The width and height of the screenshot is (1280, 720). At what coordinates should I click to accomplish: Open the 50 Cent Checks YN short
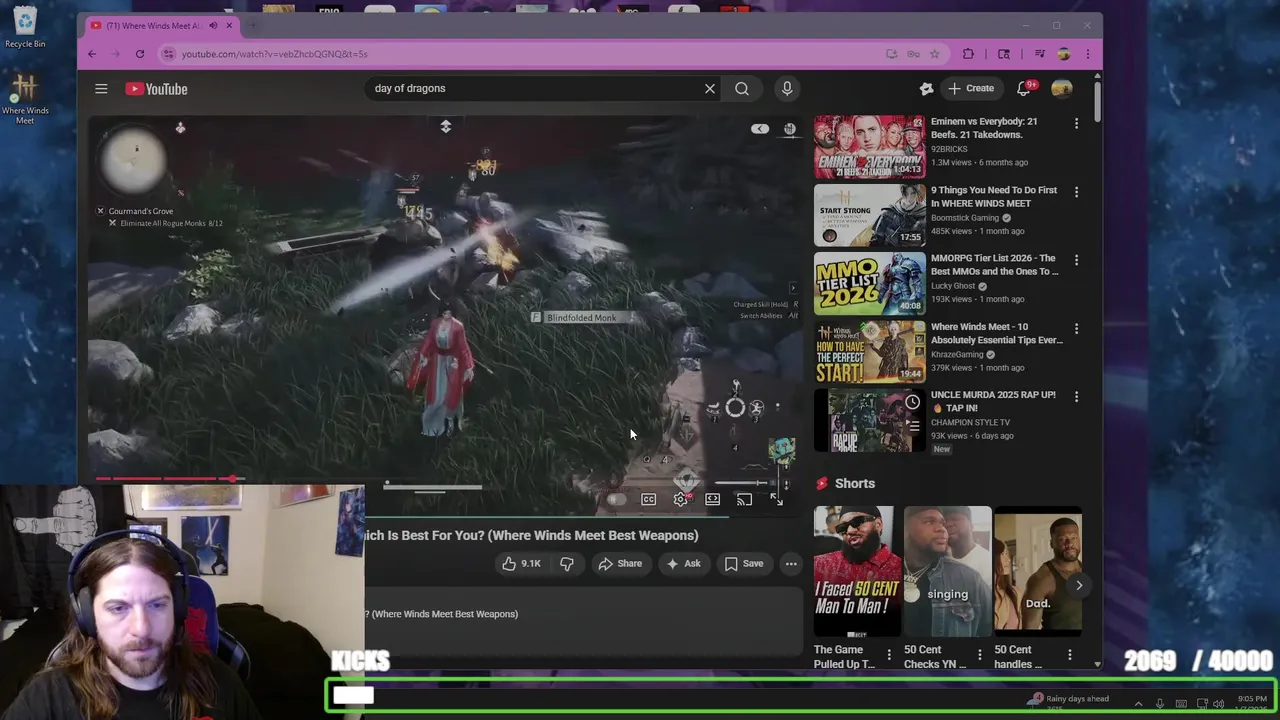947,572
